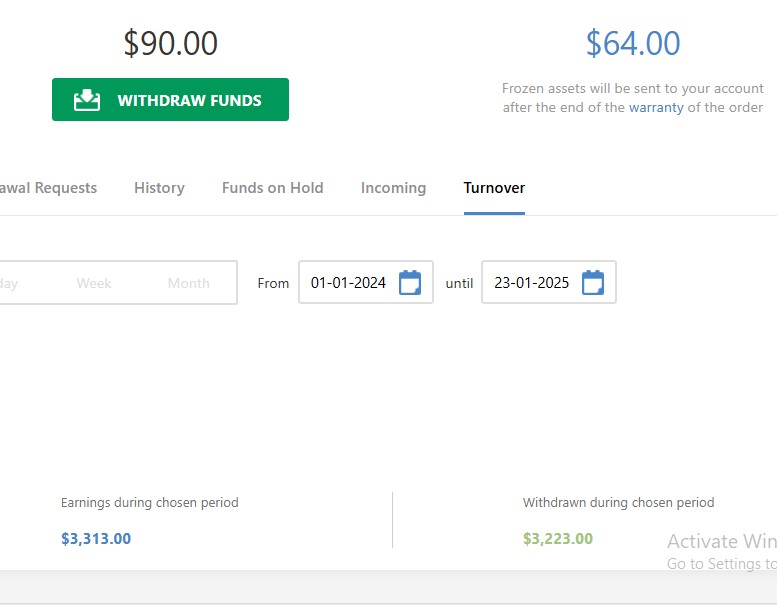The image size is (777, 605).
Task: Click the $3,223.00 withdrawn amount
Action: (x=557, y=539)
